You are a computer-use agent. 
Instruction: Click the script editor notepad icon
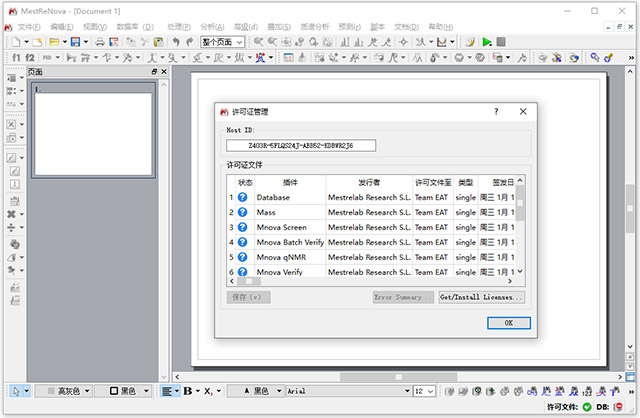pos(470,42)
